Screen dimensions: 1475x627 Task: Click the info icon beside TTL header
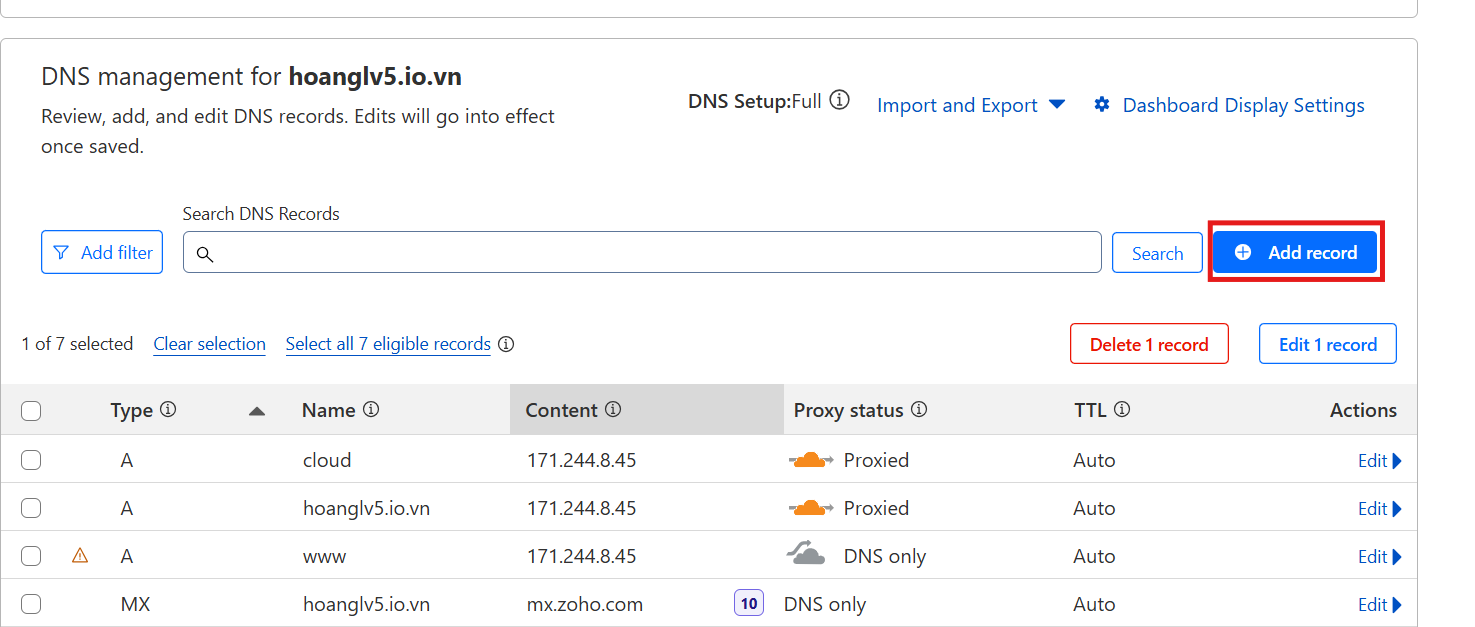[x=1122, y=410]
